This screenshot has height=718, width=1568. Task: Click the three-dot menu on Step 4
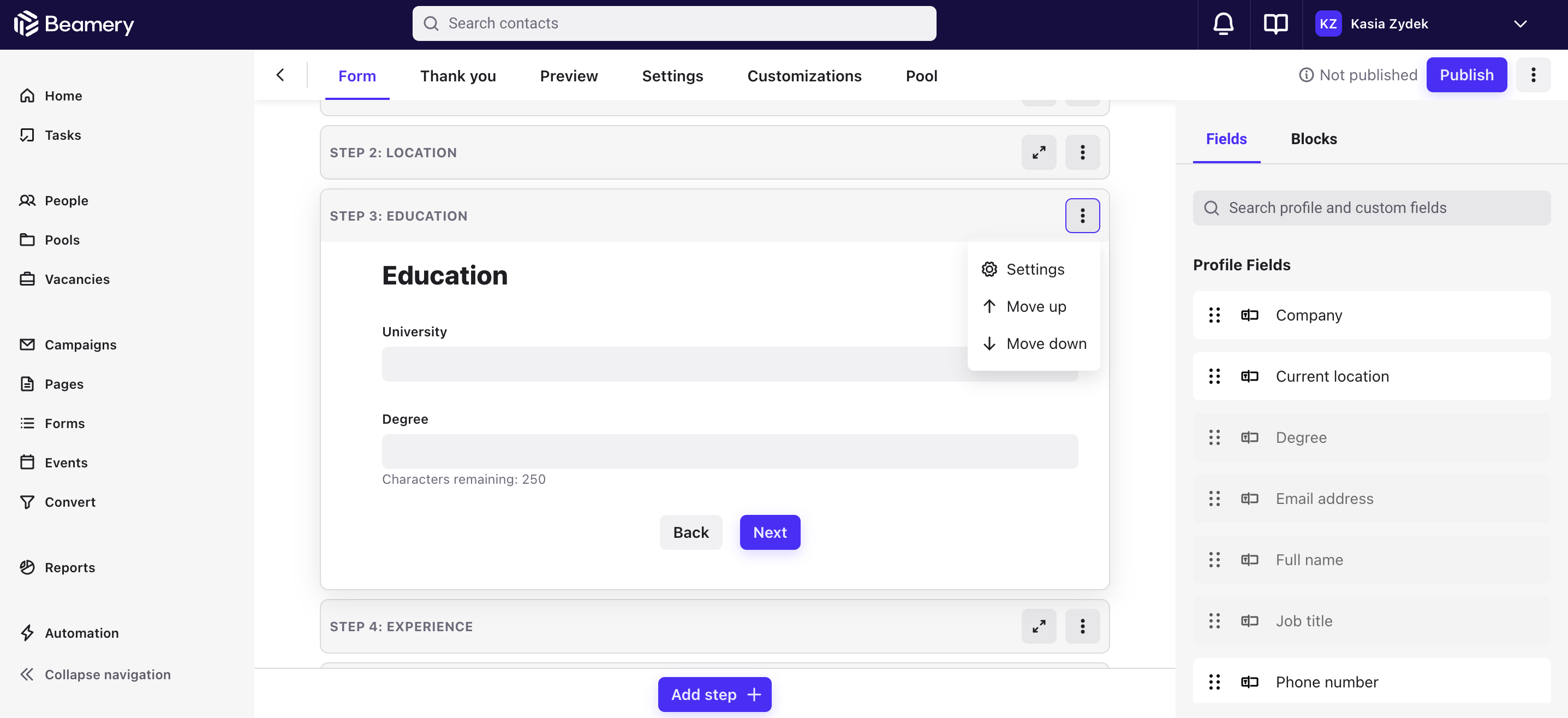coord(1082,625)
